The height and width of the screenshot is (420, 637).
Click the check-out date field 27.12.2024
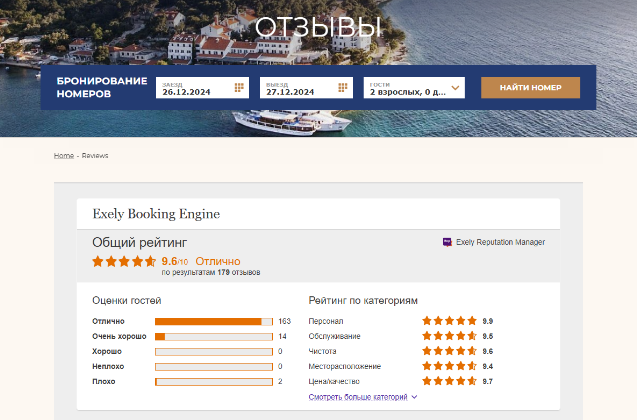(x=306, y=88)
